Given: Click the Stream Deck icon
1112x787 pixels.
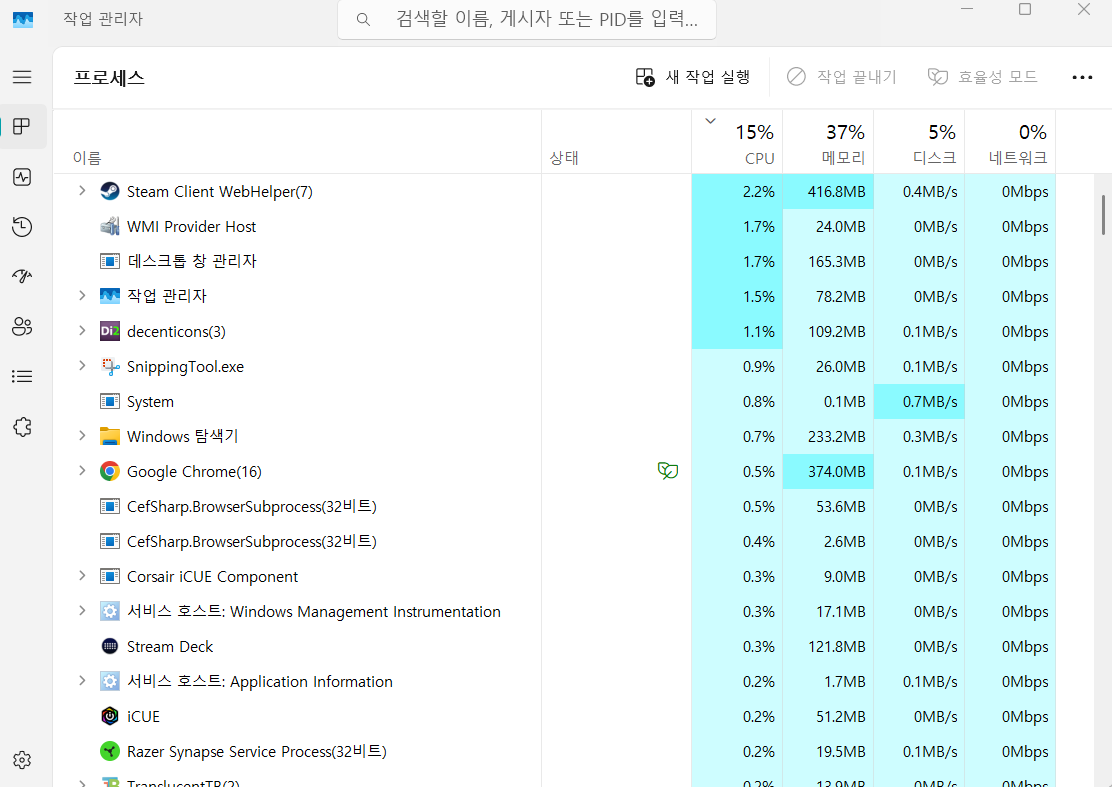Looking at the screenshot, I should click(109, 646).
